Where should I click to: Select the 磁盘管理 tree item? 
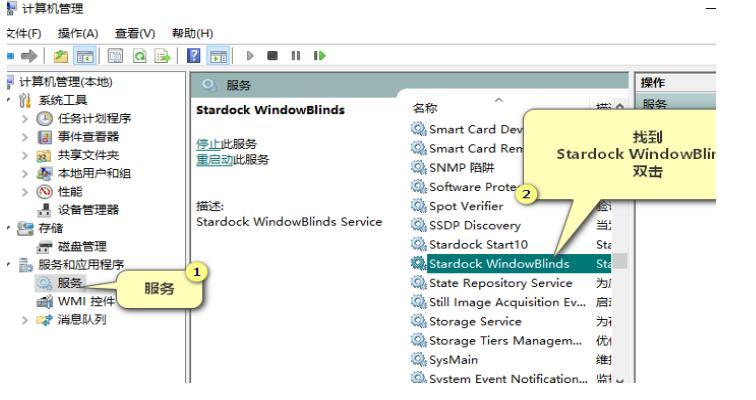point(82,247)
